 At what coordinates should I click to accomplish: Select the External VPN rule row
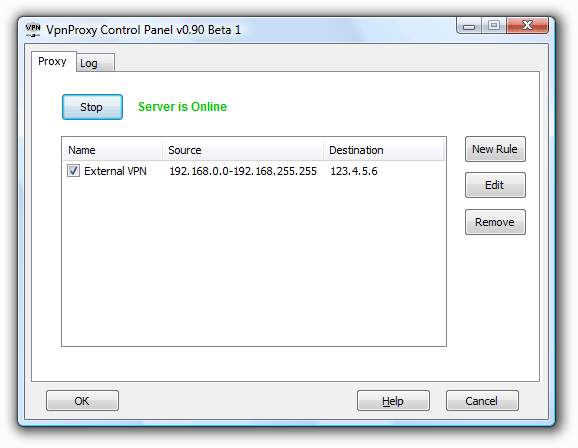click(x=254, y=171)
